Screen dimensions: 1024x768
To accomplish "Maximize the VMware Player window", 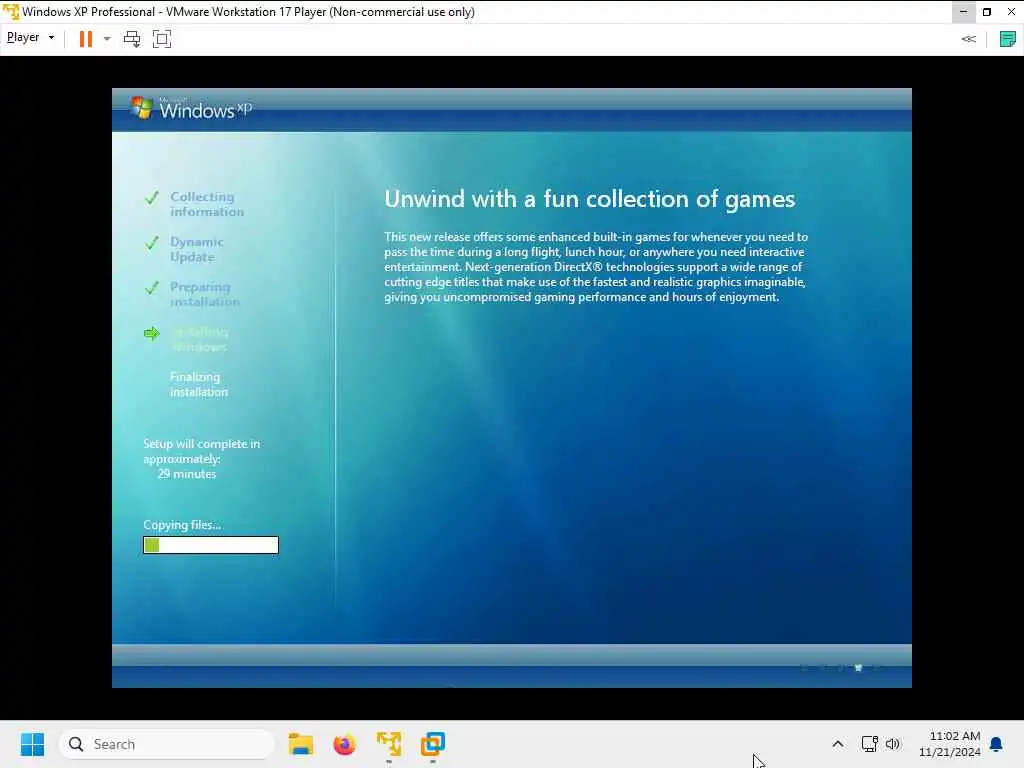I will [987, 12].
